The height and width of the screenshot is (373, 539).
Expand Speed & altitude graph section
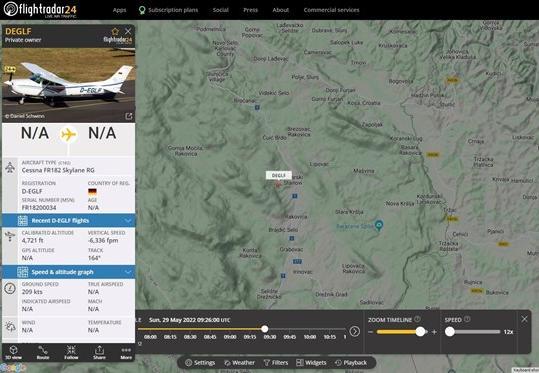tap(69, 272)
